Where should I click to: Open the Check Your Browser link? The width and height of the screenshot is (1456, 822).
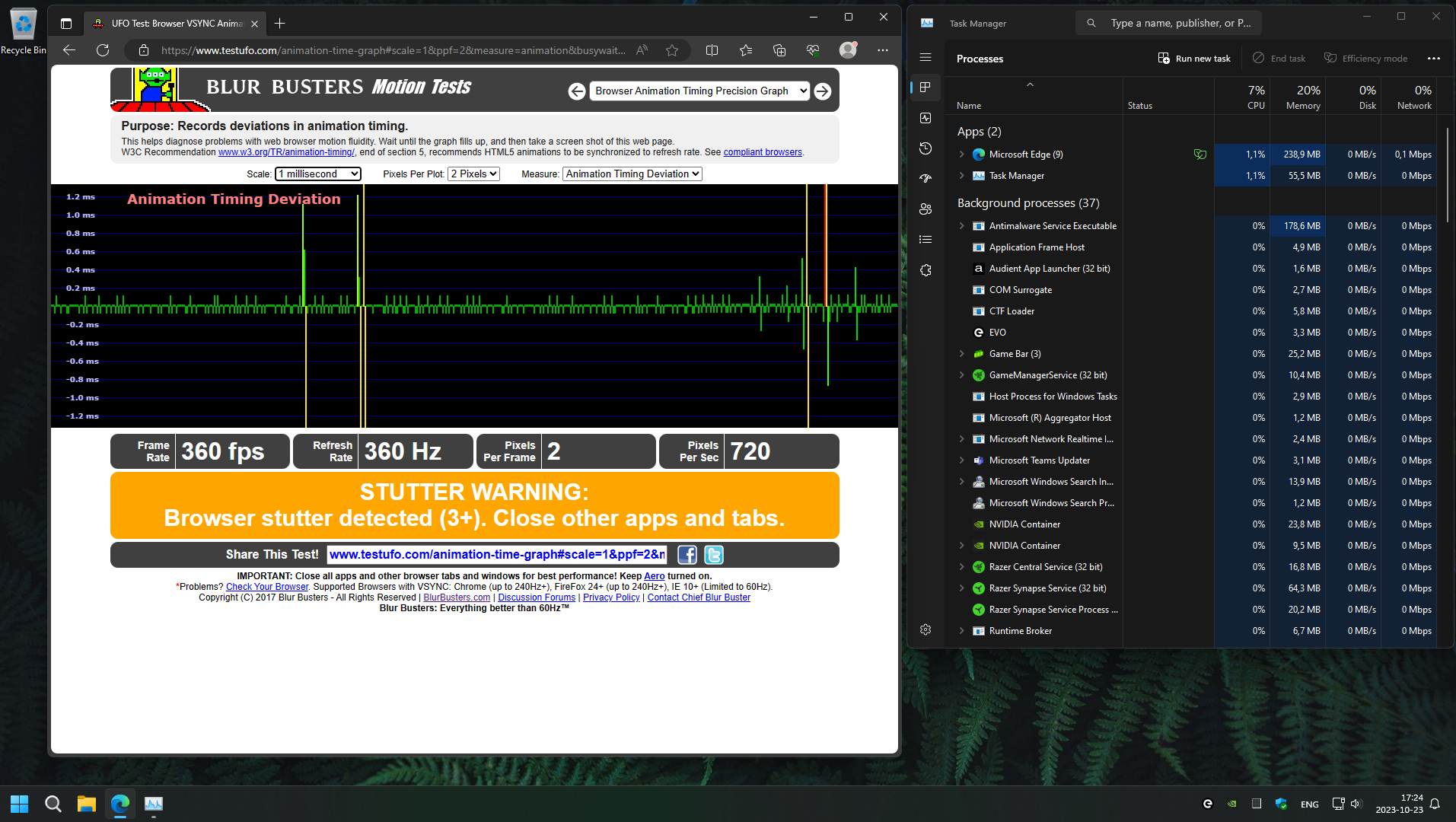point(267,587)
